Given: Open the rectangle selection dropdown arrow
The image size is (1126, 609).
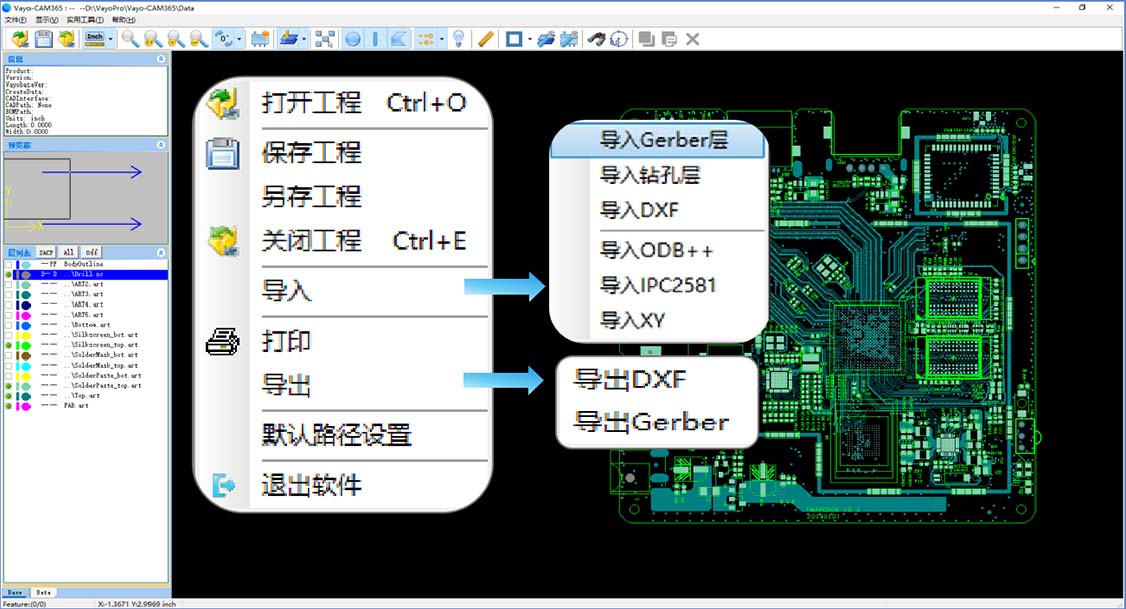Looking at the screenshot, I should [x=529, y=39].
